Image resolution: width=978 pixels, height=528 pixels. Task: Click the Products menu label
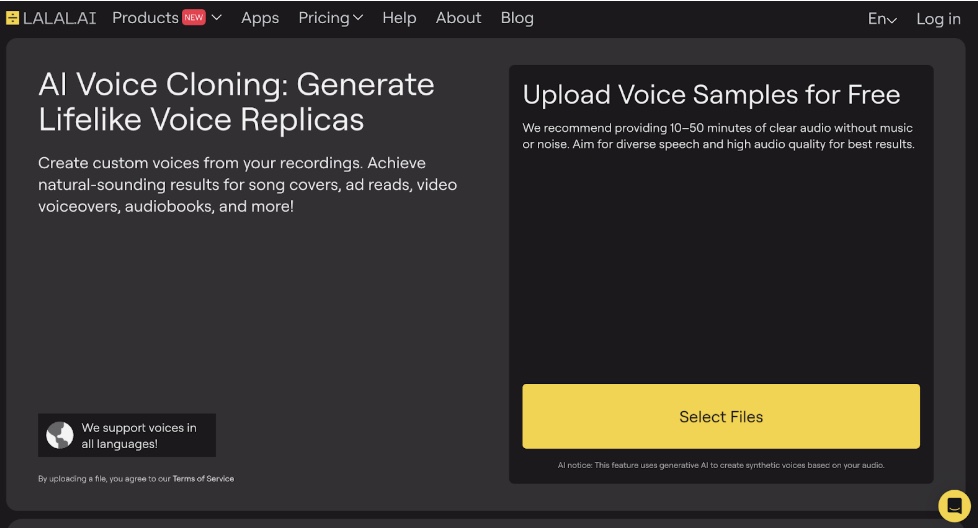(x=145, y=18)
